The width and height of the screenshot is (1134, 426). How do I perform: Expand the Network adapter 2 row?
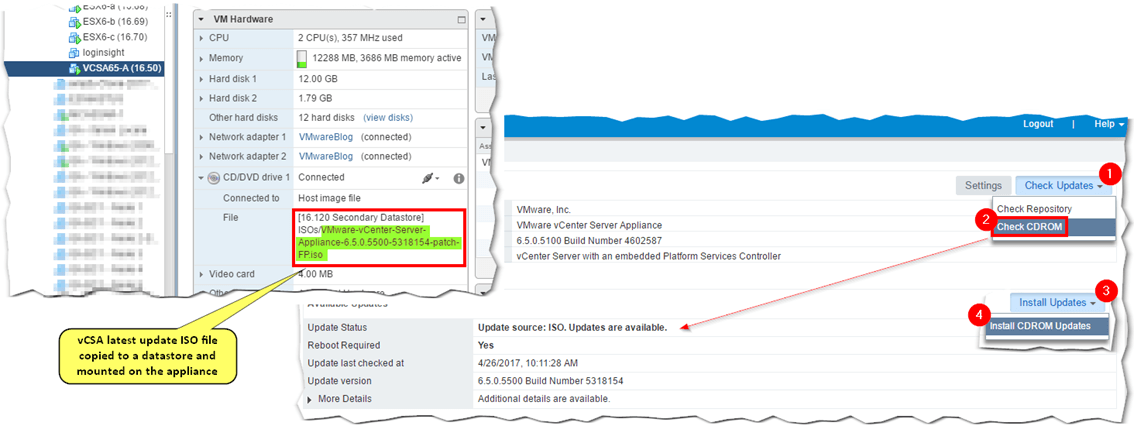201,156
